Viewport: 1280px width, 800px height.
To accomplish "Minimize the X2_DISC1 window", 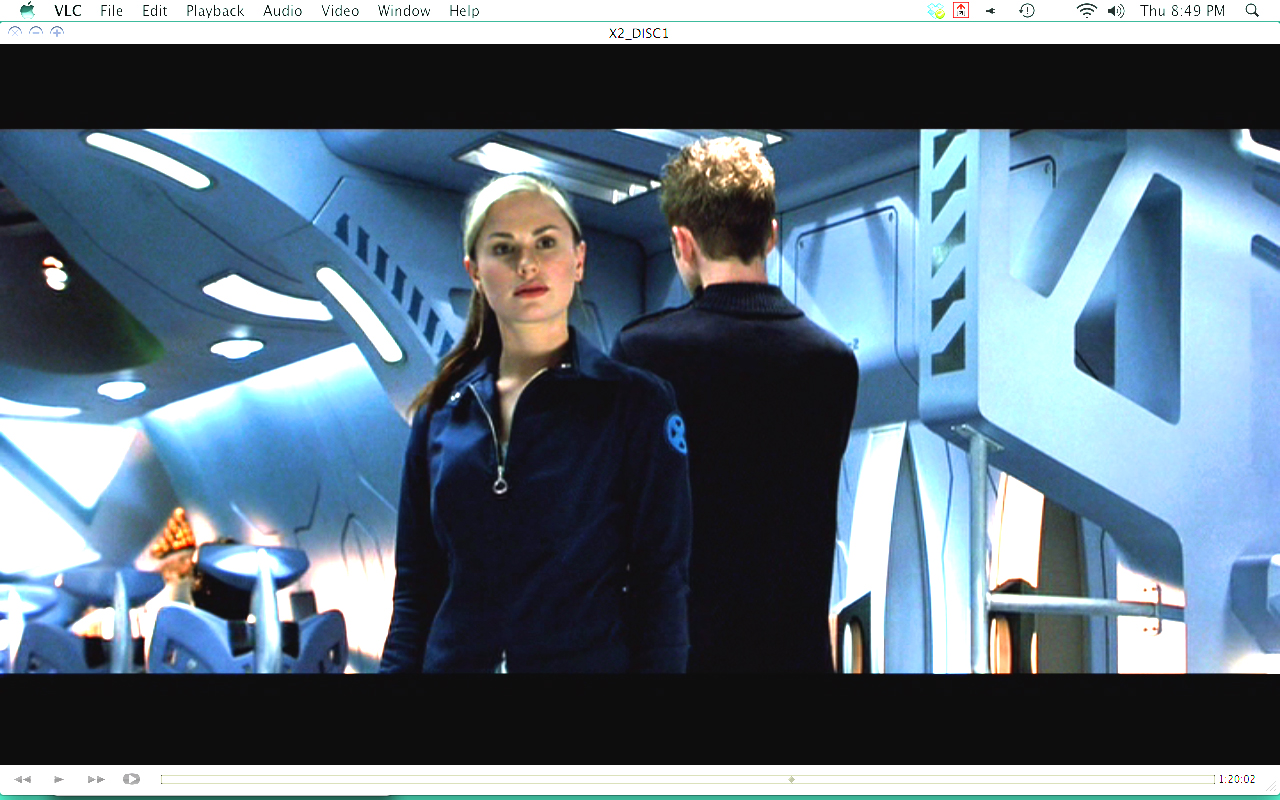I will point(35,32).
